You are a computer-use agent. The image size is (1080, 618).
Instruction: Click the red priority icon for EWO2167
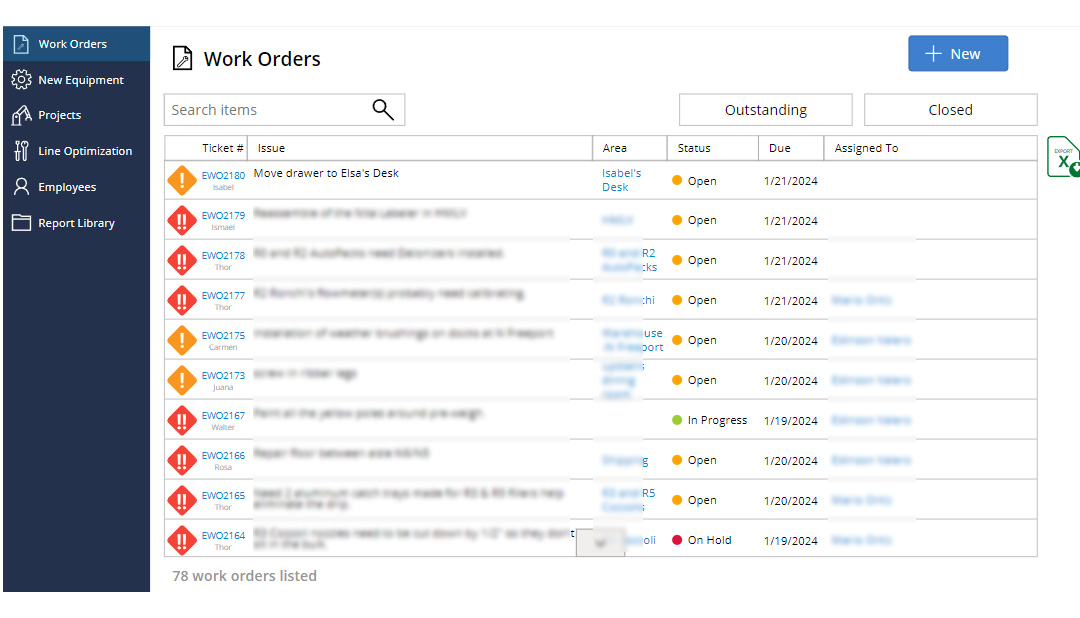click(x=182, y=421)
